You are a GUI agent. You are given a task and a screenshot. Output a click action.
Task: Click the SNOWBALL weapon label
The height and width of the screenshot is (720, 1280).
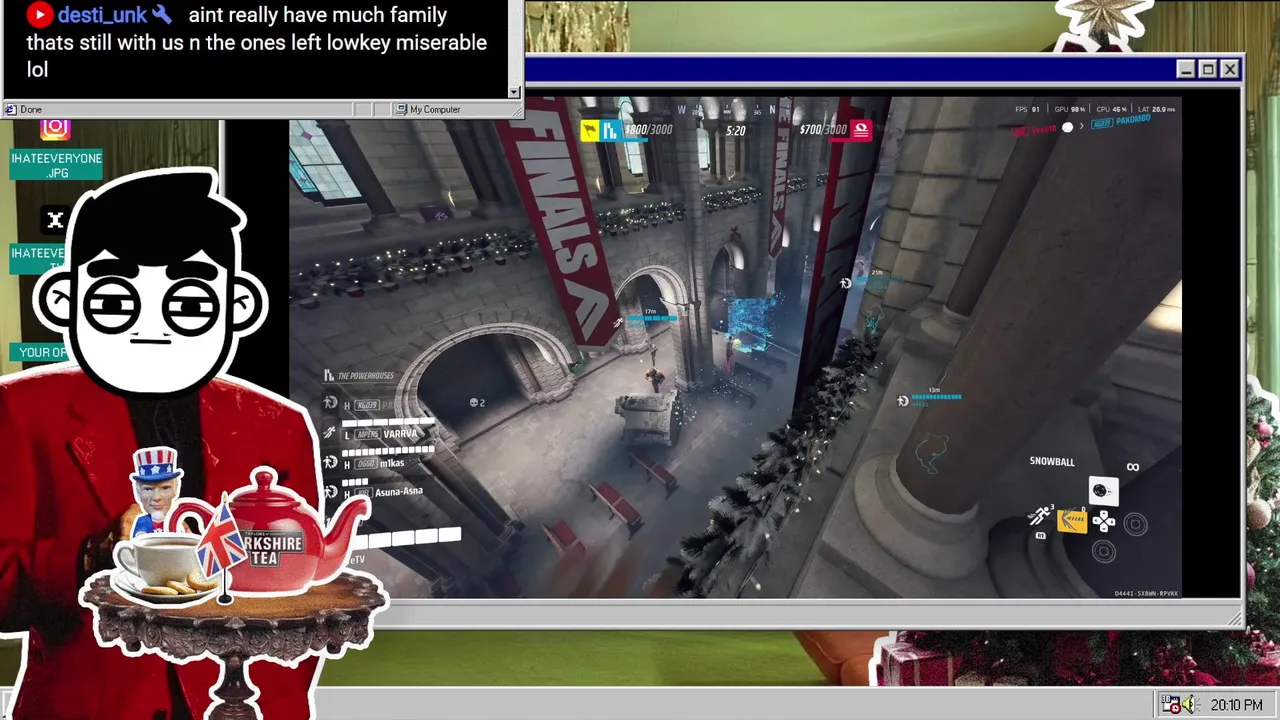(x=1052, y=462)
